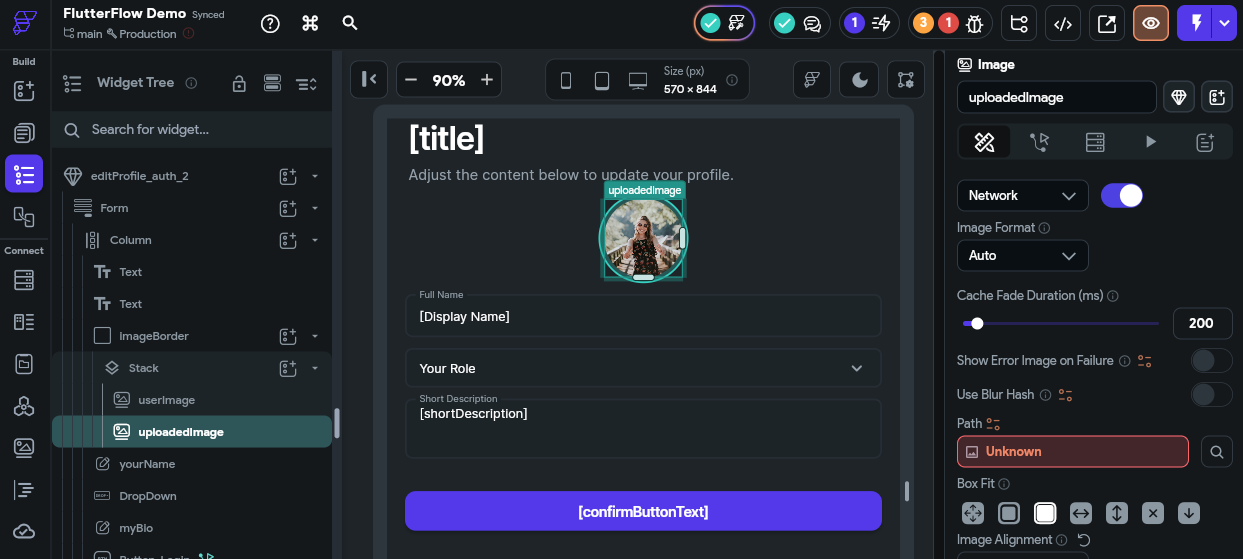Collapse the left panel arrow button
This screenshot has width=1243, height=559.
click(369, 80)
